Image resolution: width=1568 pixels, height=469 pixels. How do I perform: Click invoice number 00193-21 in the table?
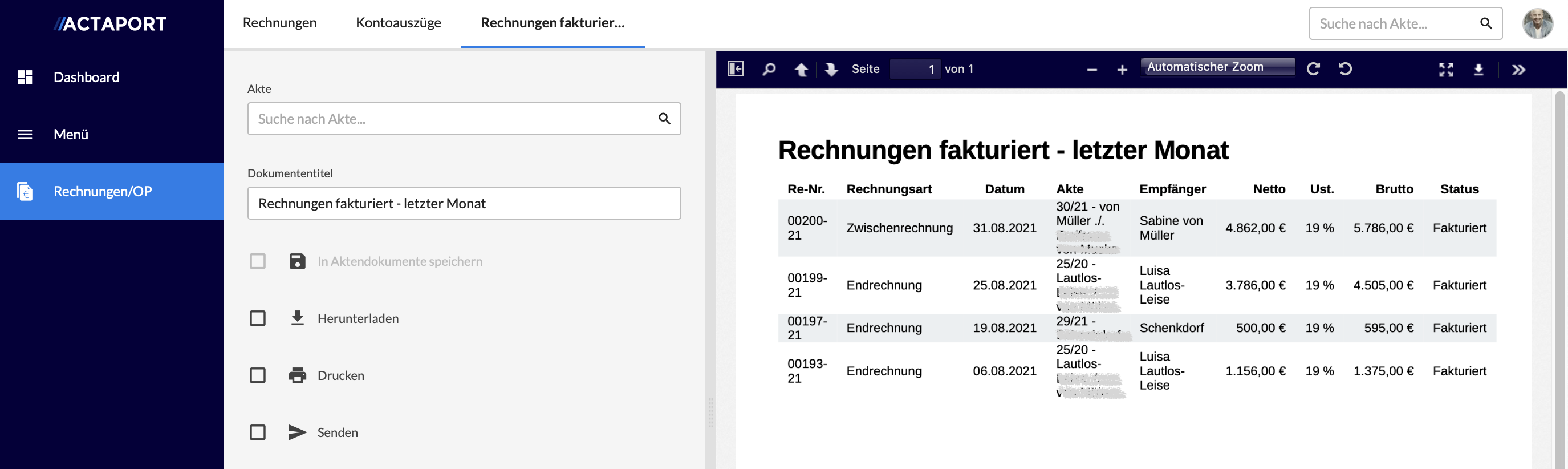(x=806, y=371)
